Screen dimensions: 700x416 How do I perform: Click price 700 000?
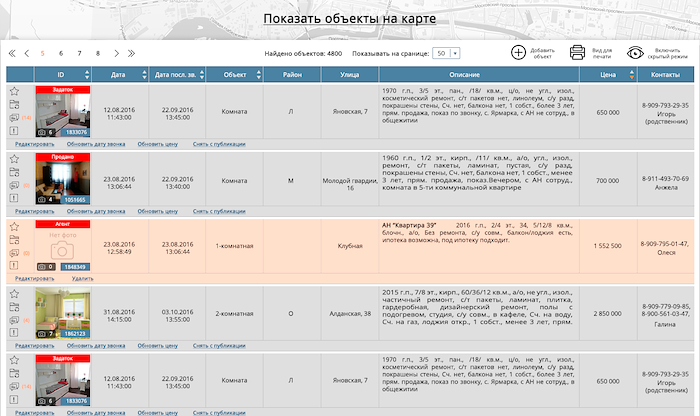(x=608, y=181)
